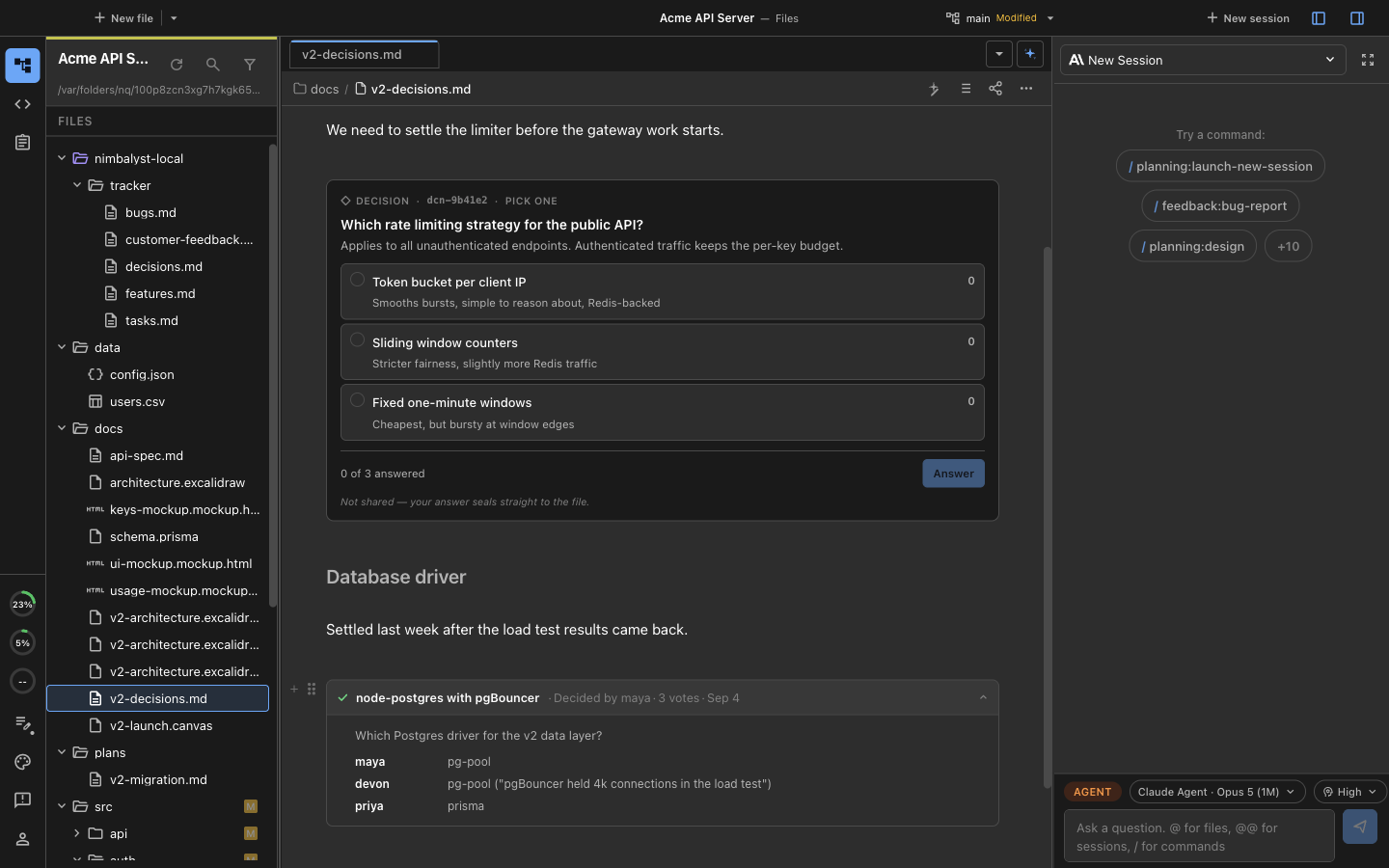
Task: Run the feedback:bug-report command
Action: click(x=1220, y=205)
